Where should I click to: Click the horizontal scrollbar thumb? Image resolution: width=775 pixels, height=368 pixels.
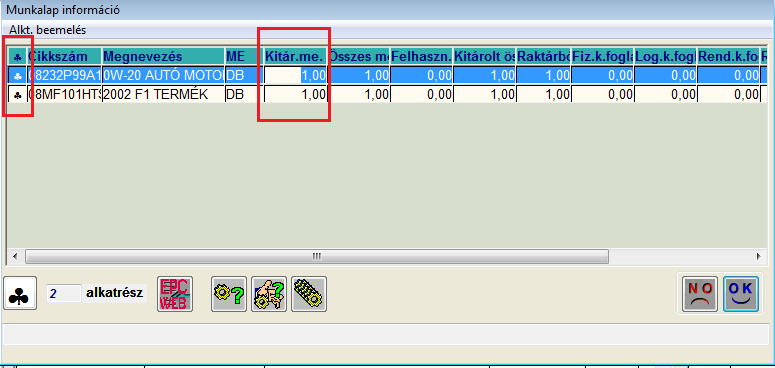(316, 256)
